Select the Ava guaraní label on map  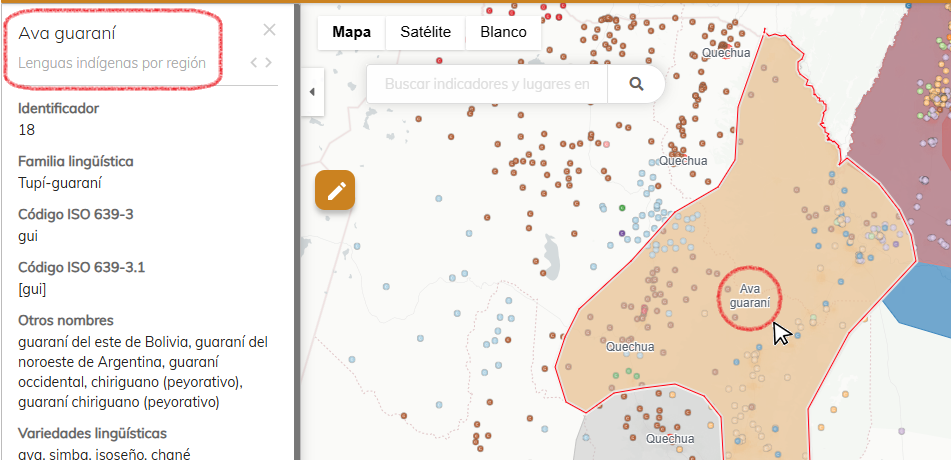pyautogui.click(x=750, y=295)
